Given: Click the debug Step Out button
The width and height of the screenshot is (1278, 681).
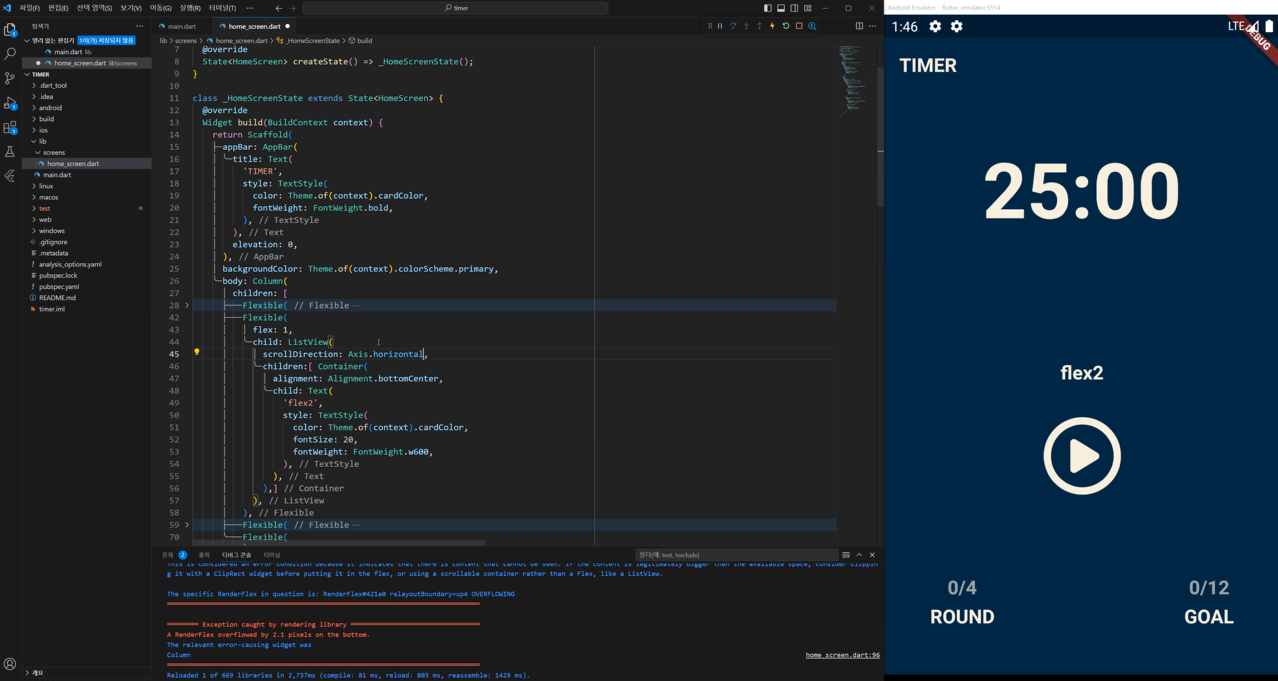Looking at the screenshot, I should [x=759, y=26].
